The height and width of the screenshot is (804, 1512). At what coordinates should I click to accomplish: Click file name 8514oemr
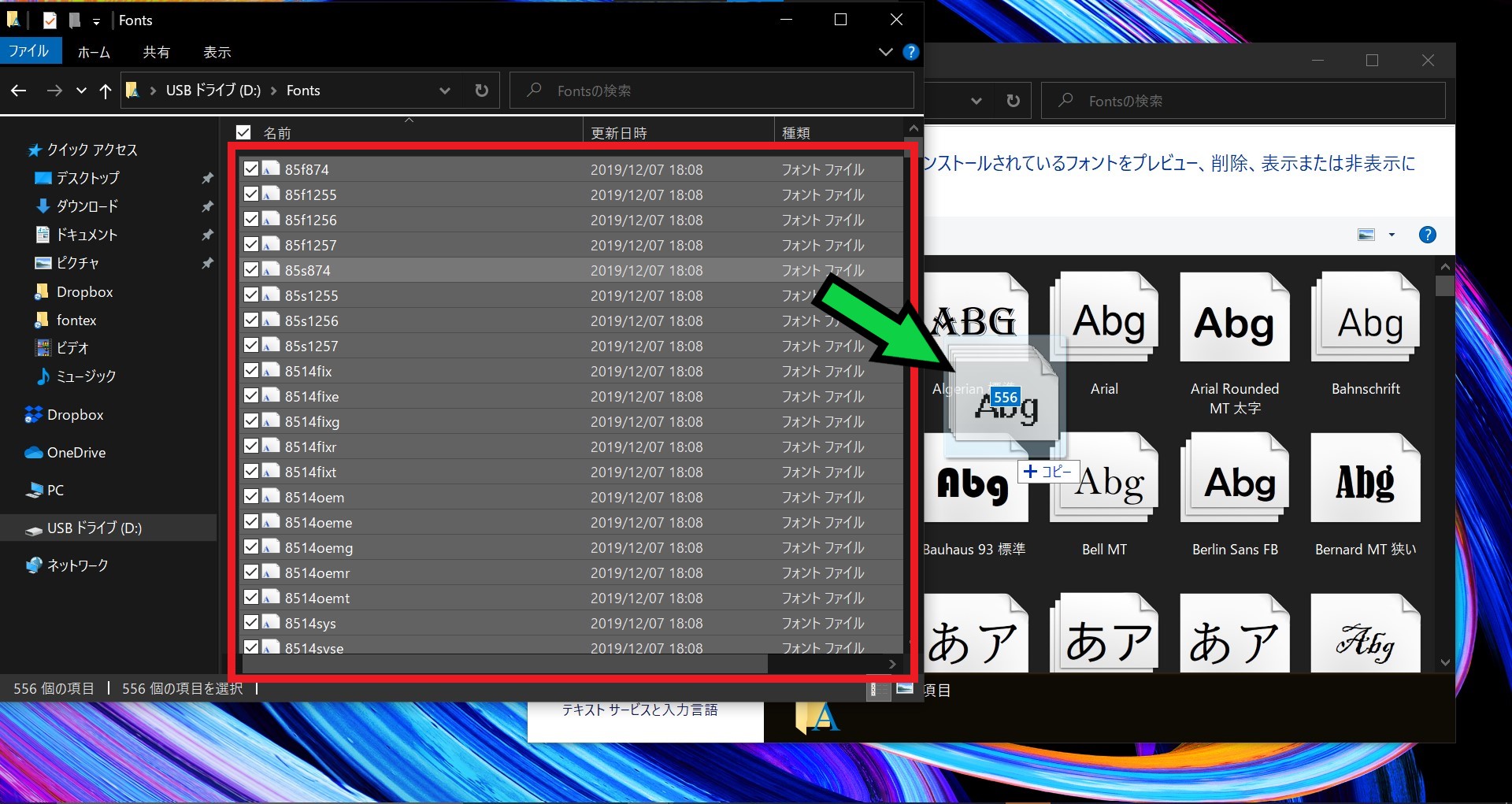tap(317, 573)
